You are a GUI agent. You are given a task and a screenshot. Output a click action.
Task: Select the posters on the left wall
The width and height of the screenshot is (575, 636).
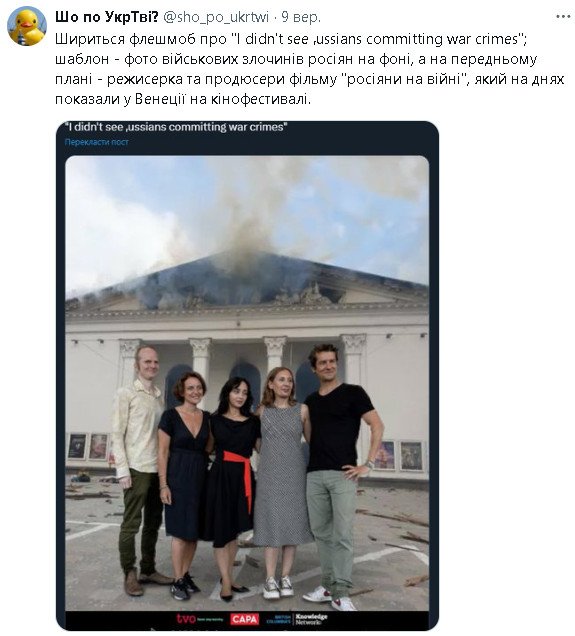[88, 446]
